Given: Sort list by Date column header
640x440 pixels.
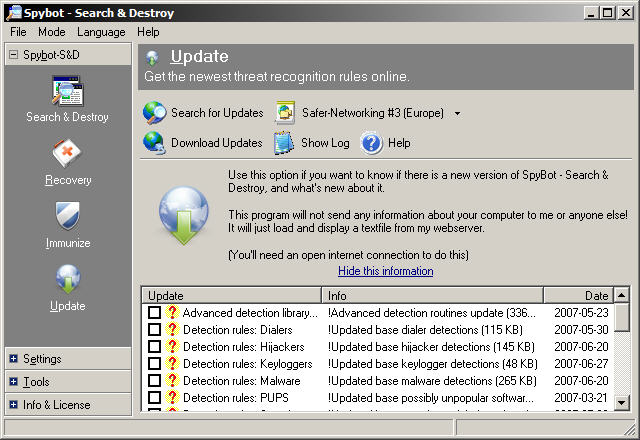Looking at the screenshot, I should (578, 295).
